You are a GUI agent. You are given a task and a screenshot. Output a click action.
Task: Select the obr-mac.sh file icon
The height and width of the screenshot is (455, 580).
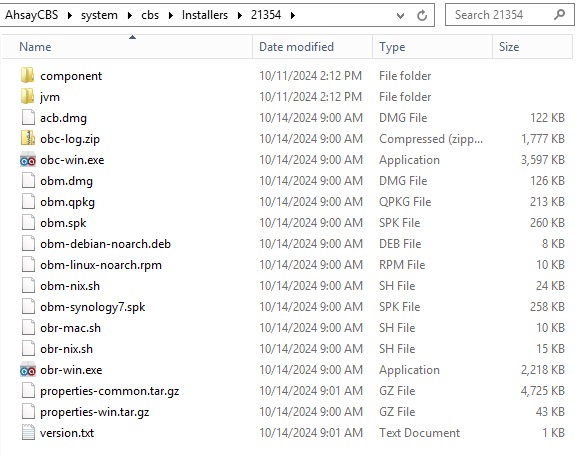28,328
